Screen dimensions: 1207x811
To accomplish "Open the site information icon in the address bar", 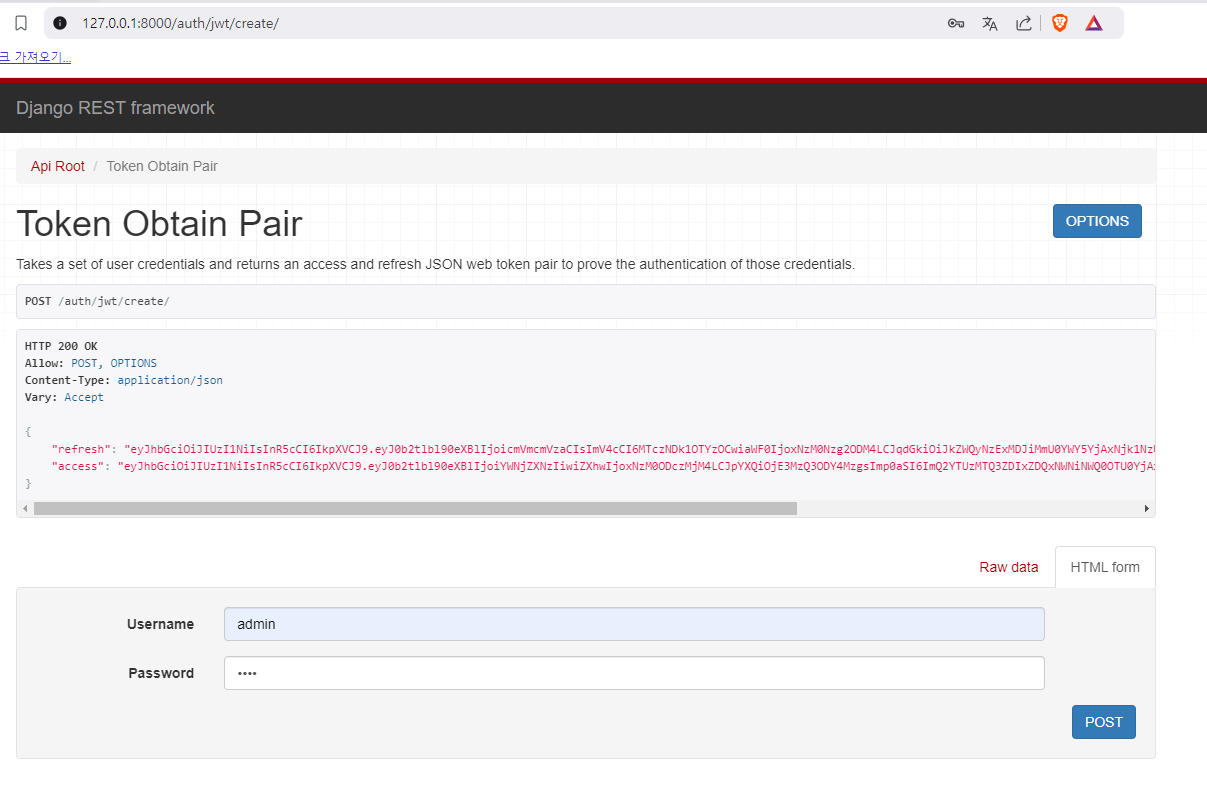I will tap(60, 23).
